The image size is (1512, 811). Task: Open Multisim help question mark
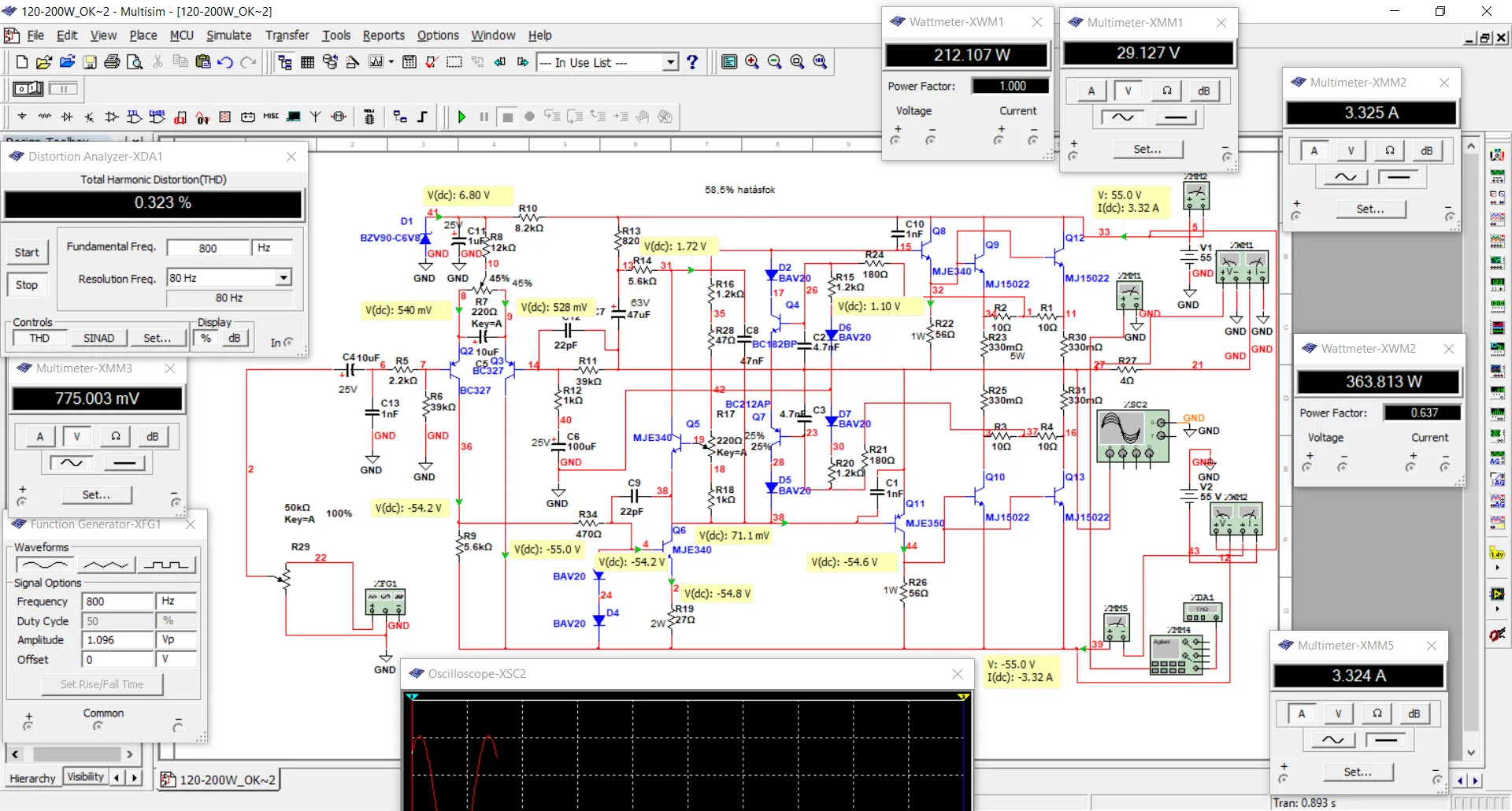(692, 62)
